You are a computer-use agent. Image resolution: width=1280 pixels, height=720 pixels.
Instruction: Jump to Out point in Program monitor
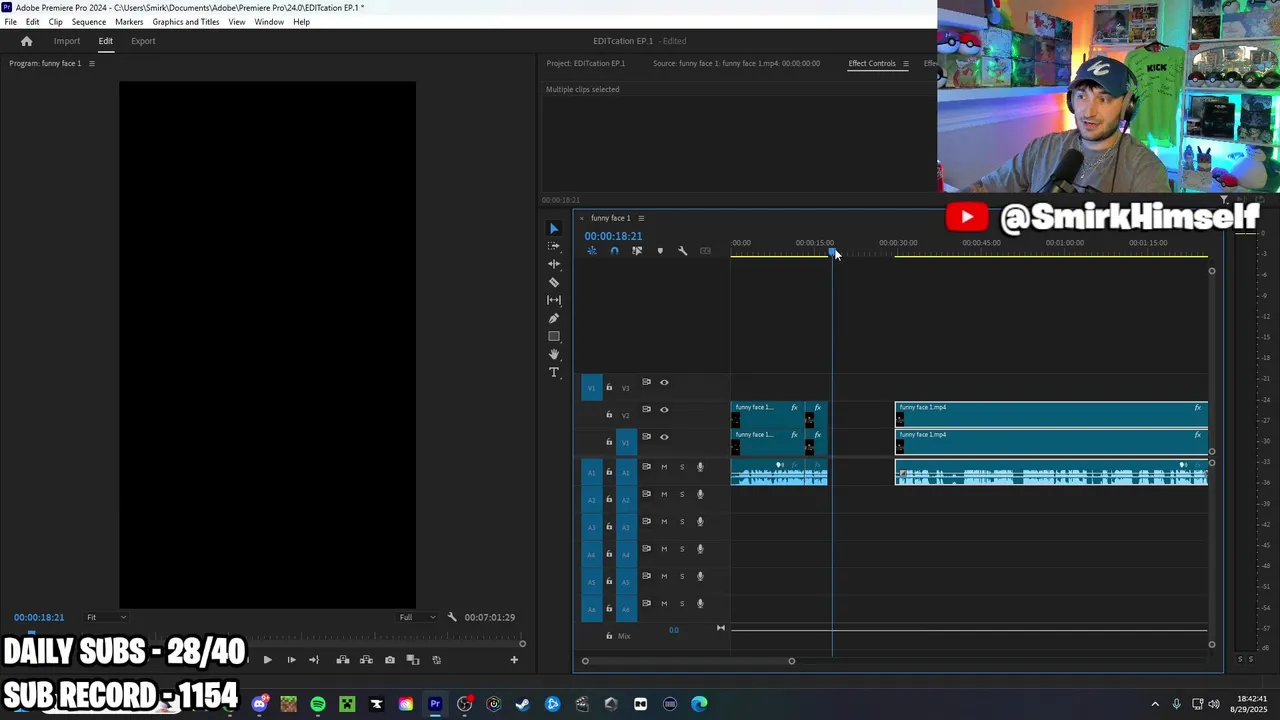[314, 660]
